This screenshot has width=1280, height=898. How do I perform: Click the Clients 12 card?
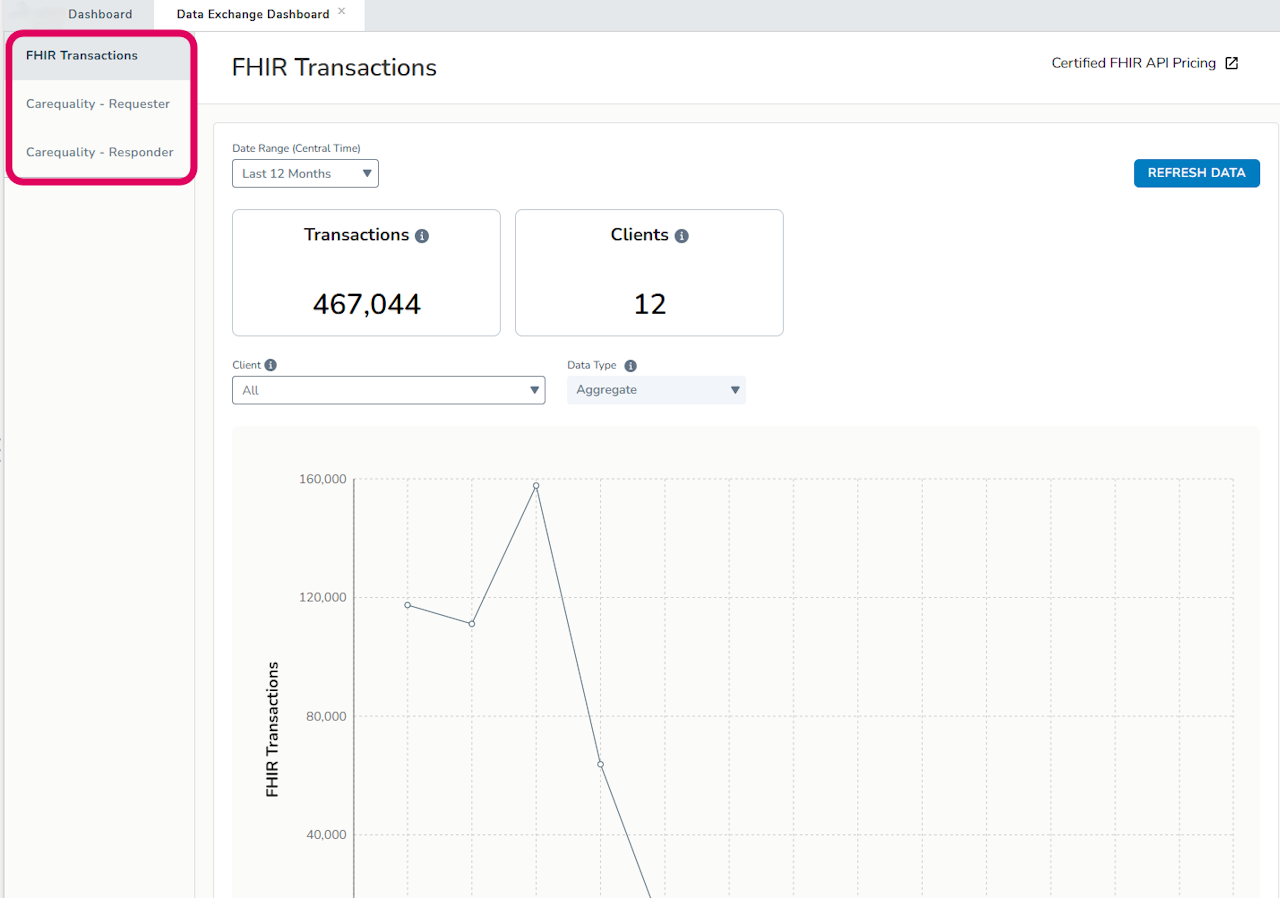[x=649, y=273]
